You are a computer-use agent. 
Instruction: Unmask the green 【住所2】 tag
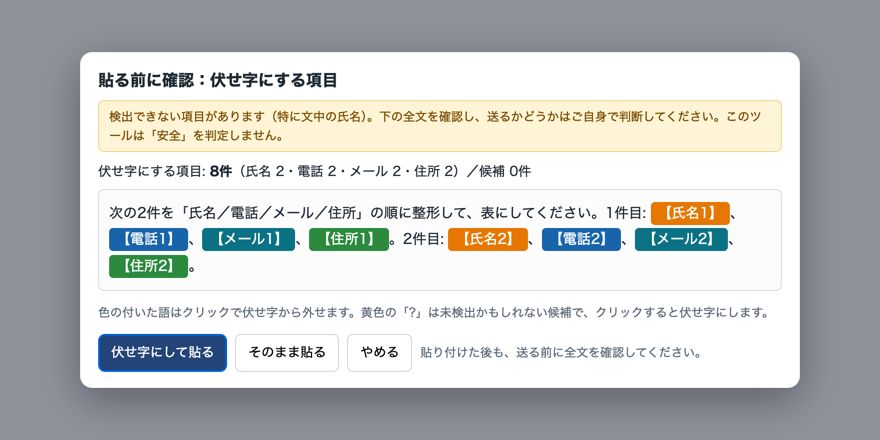coord(149,266)
